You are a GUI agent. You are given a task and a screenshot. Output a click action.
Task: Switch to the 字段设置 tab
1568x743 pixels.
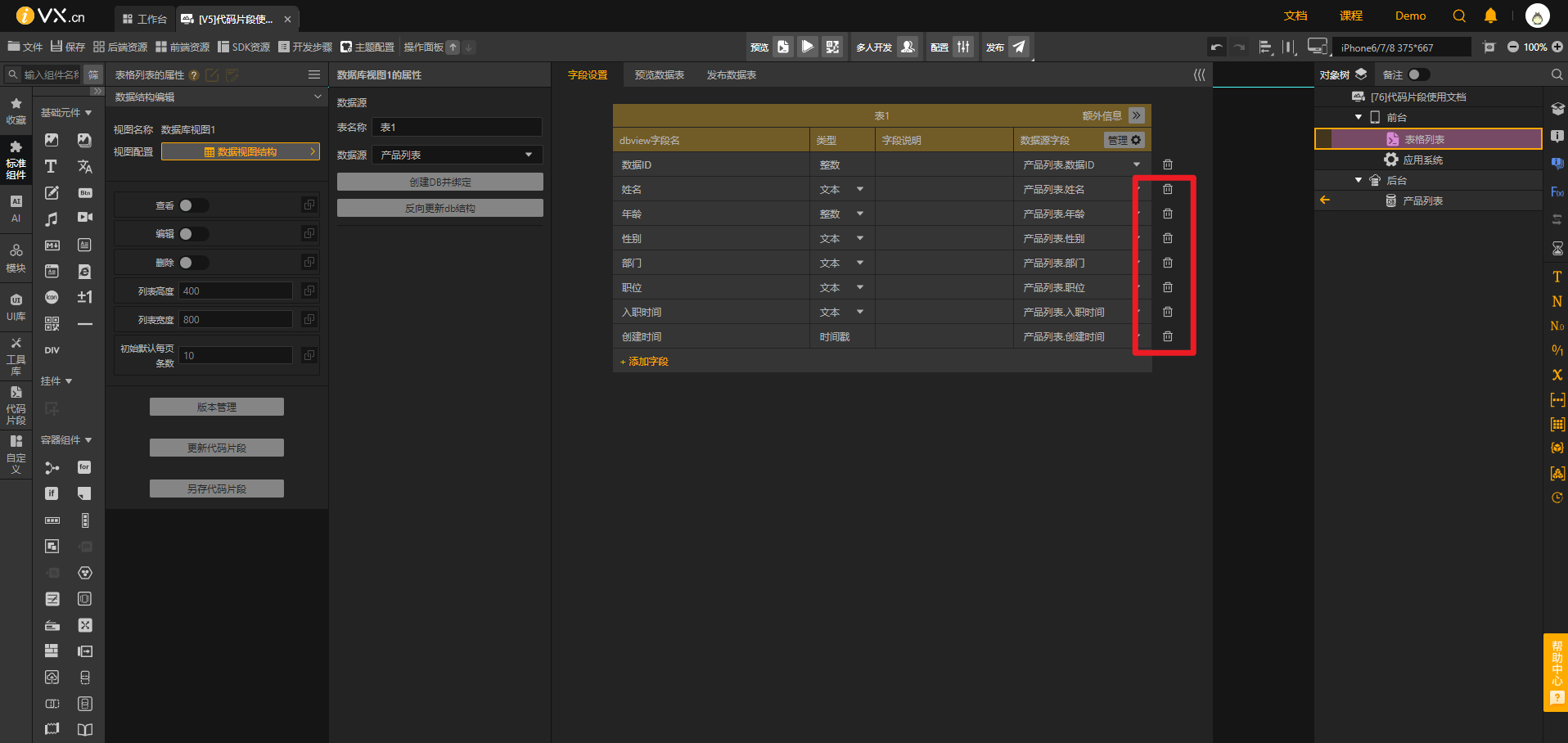[588, 74]
